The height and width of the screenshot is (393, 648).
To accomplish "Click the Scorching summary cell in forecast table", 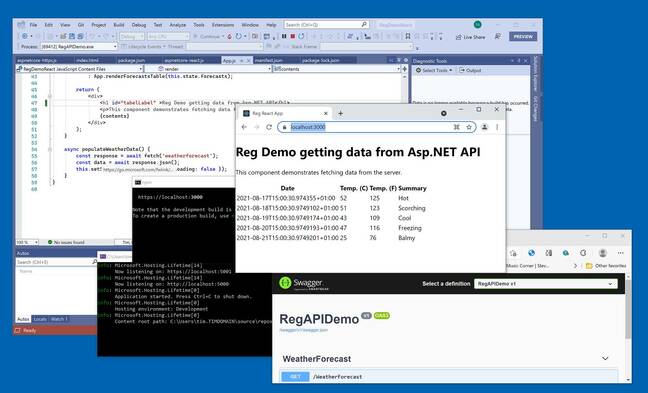I will coord(412,208).
